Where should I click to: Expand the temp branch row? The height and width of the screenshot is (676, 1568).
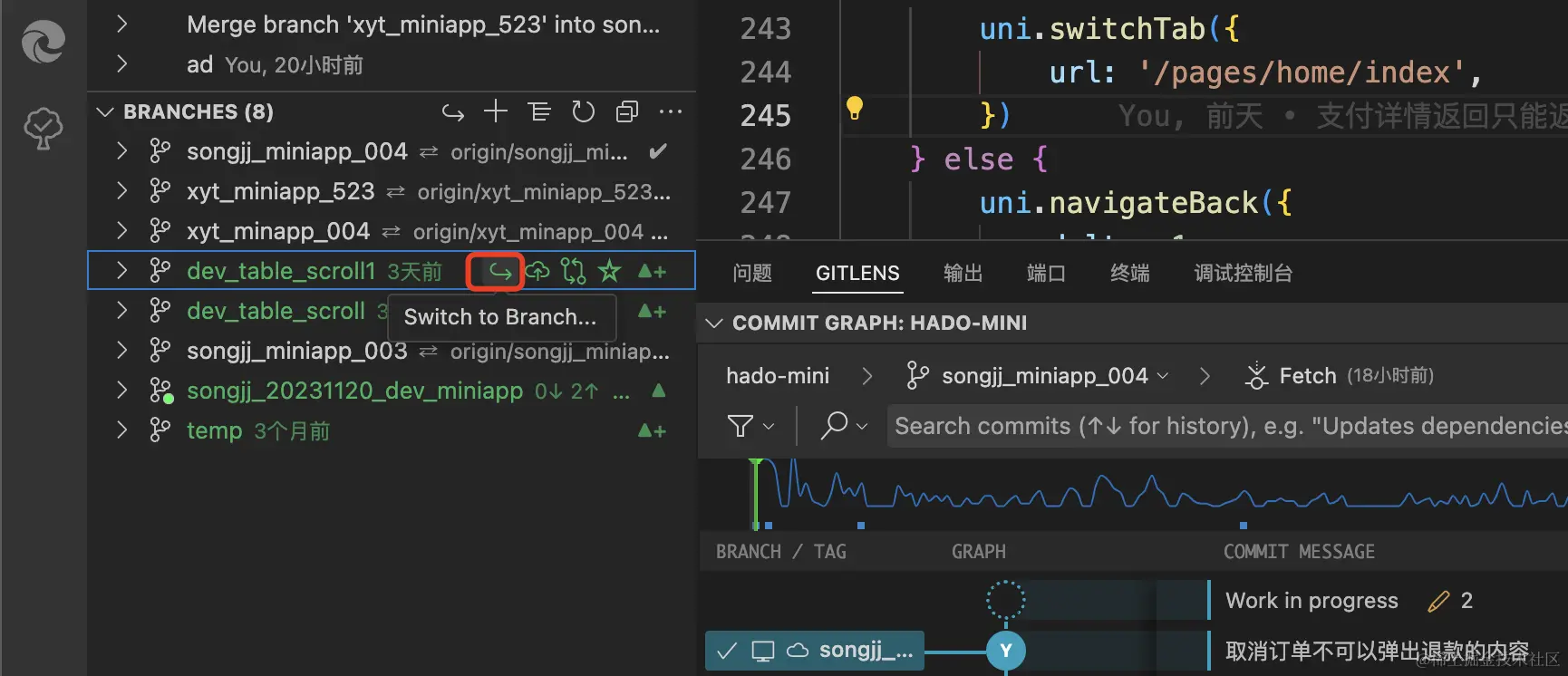click(x=121, y=430)
